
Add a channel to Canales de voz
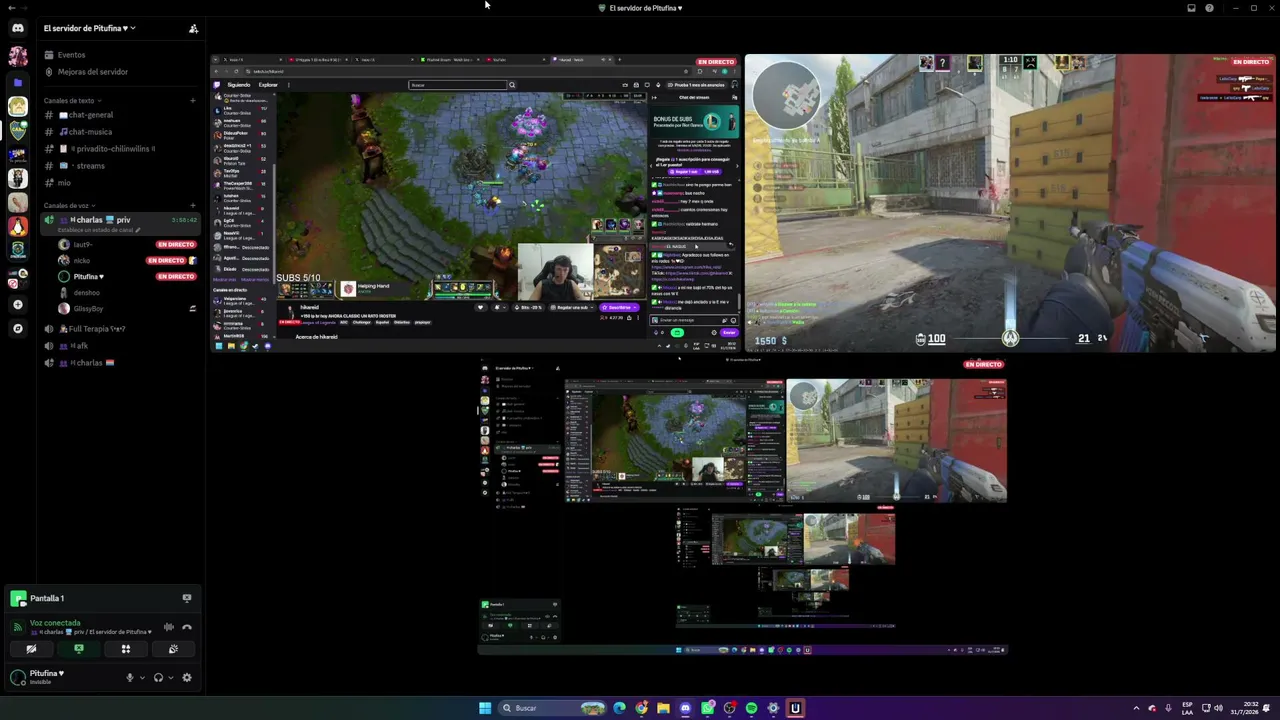[x=193, y=205]
